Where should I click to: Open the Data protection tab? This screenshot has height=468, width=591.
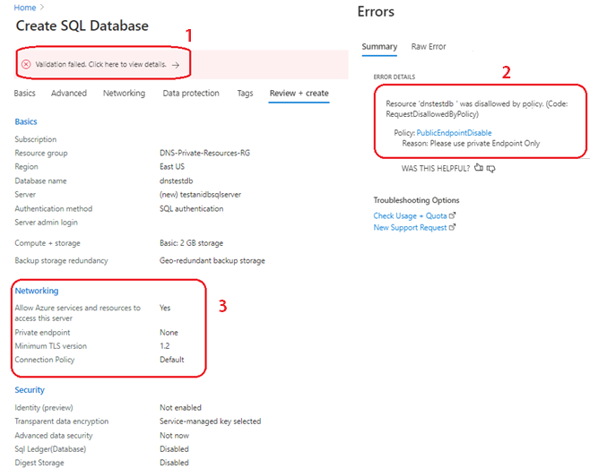coord(191,93)
